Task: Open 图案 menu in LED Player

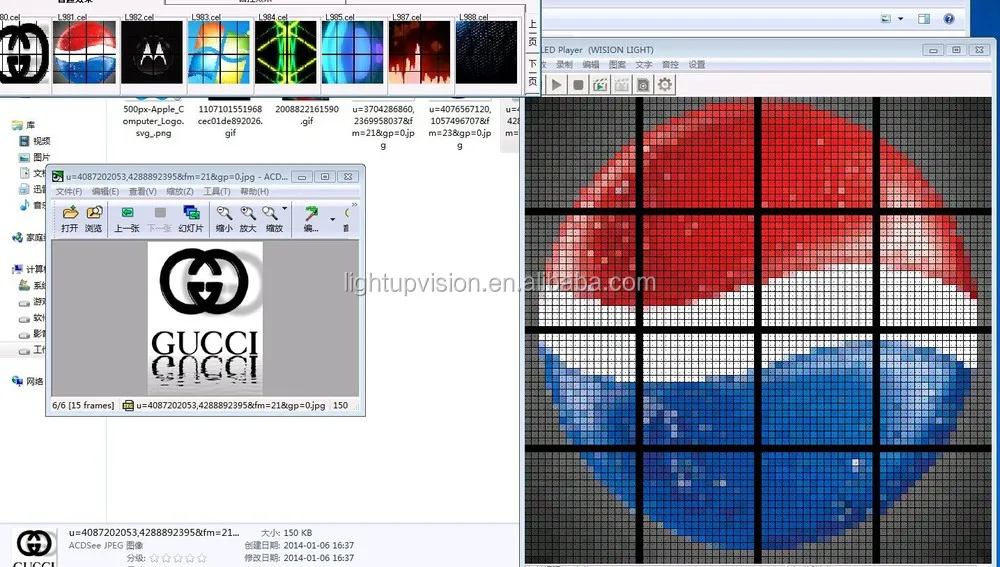Action: click(x=617, y=64)
